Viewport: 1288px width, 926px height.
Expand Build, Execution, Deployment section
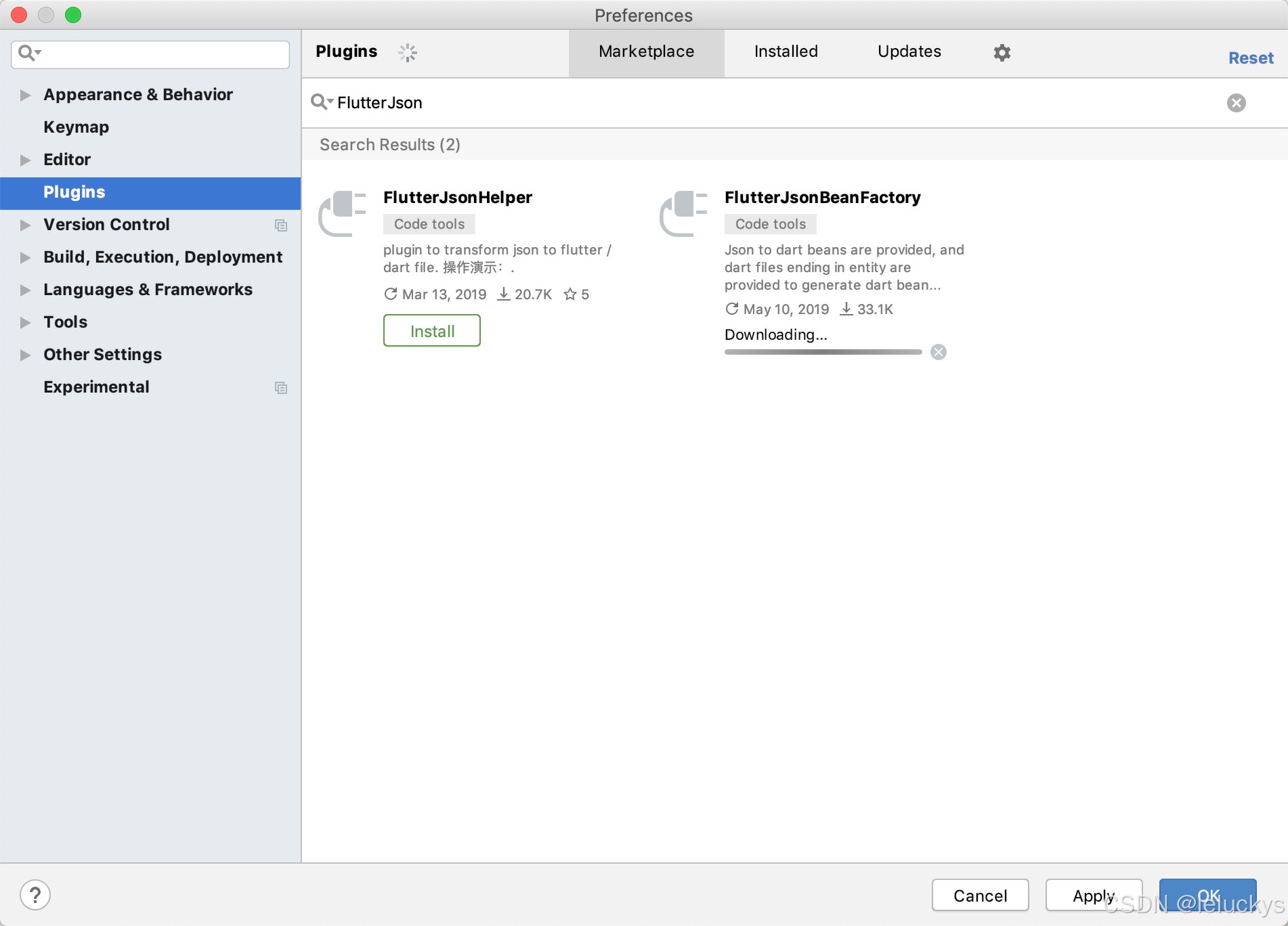click(25, 257)
